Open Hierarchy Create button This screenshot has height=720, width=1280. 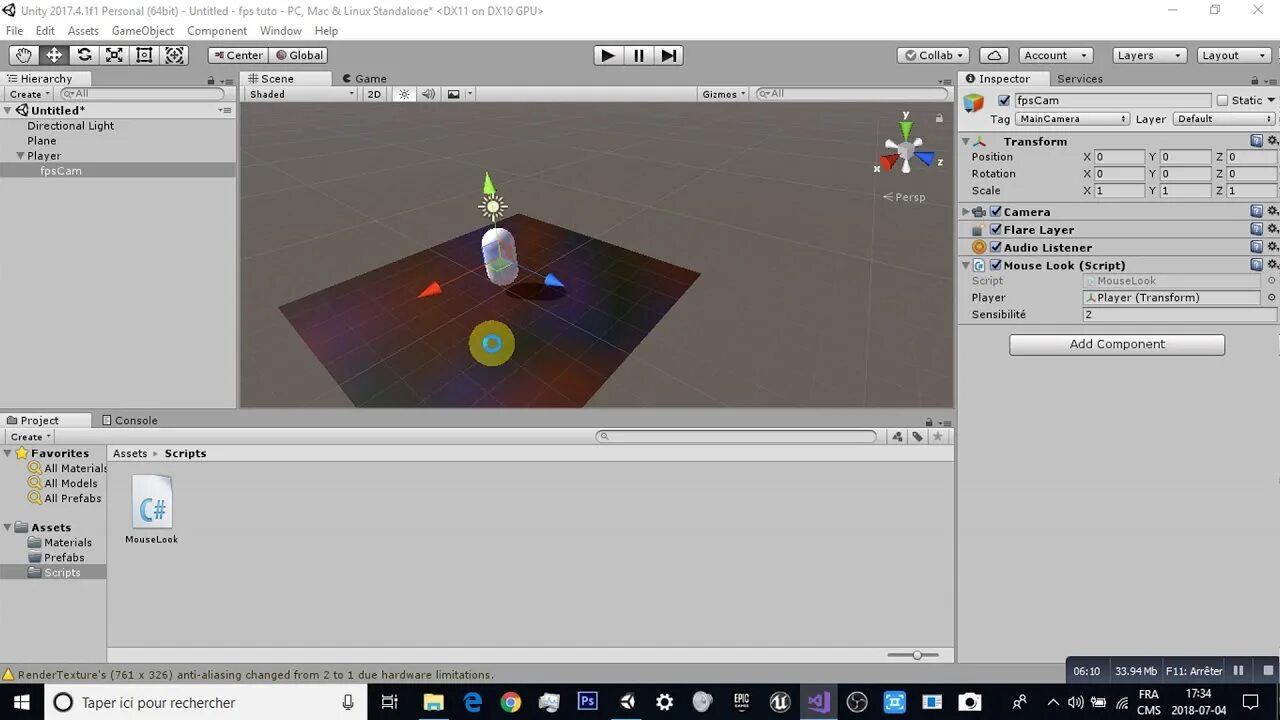[29, 94]
